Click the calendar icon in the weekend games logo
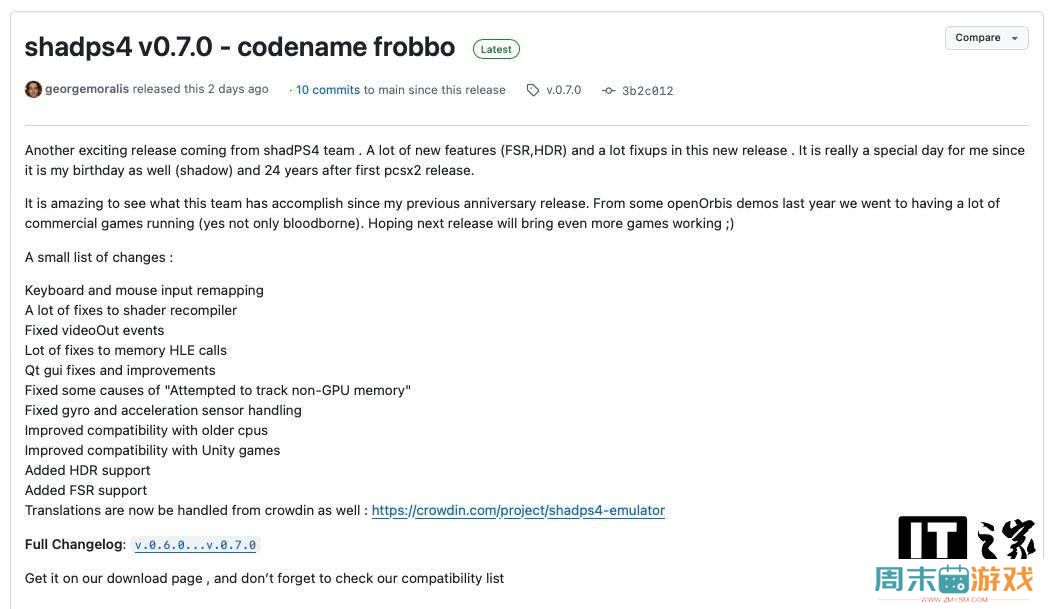The image size is (1054, 609). point(954,578)
